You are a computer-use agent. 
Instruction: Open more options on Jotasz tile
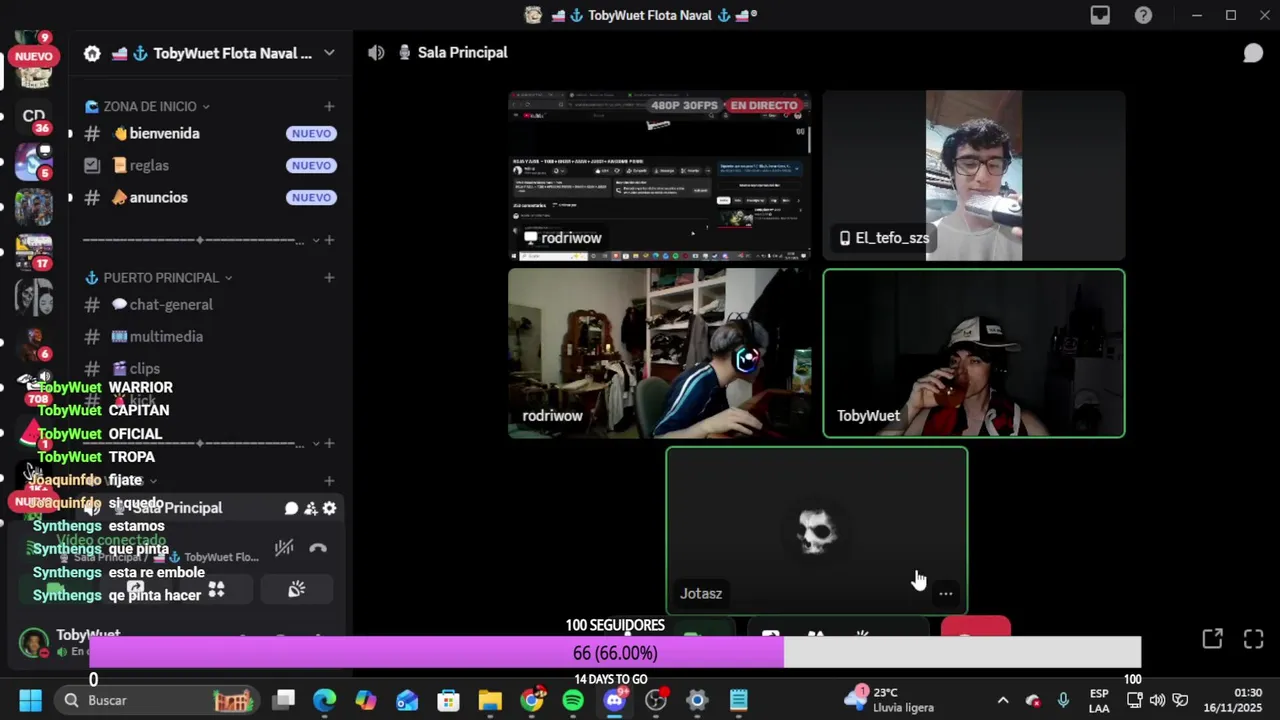[x=945, y=594]
